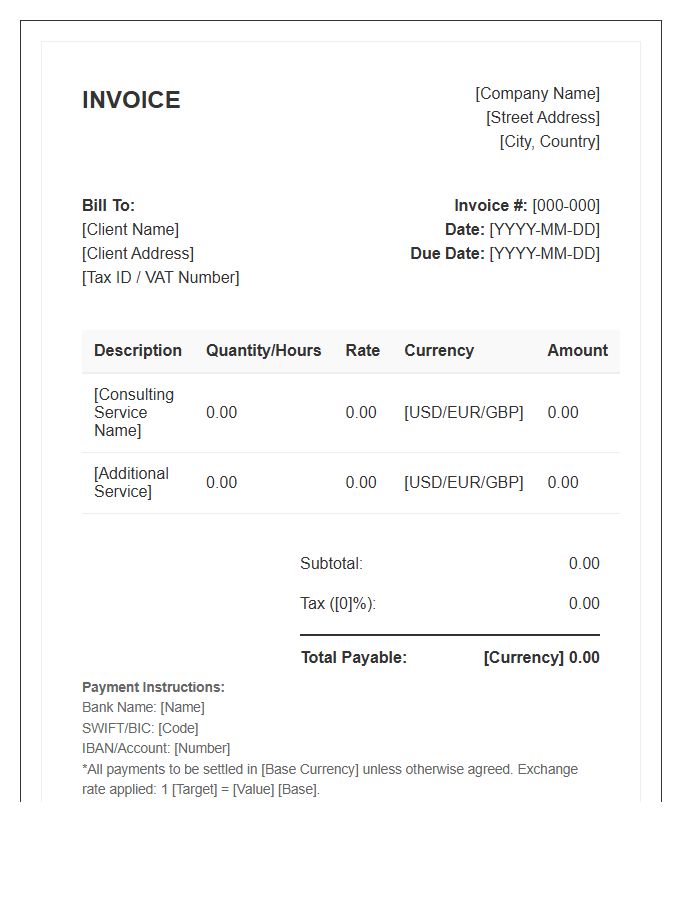This screenshot has height=900, width=700.
Task: Click the INVOICE heading
Action: pyautogui.click(x=131, y=100)
